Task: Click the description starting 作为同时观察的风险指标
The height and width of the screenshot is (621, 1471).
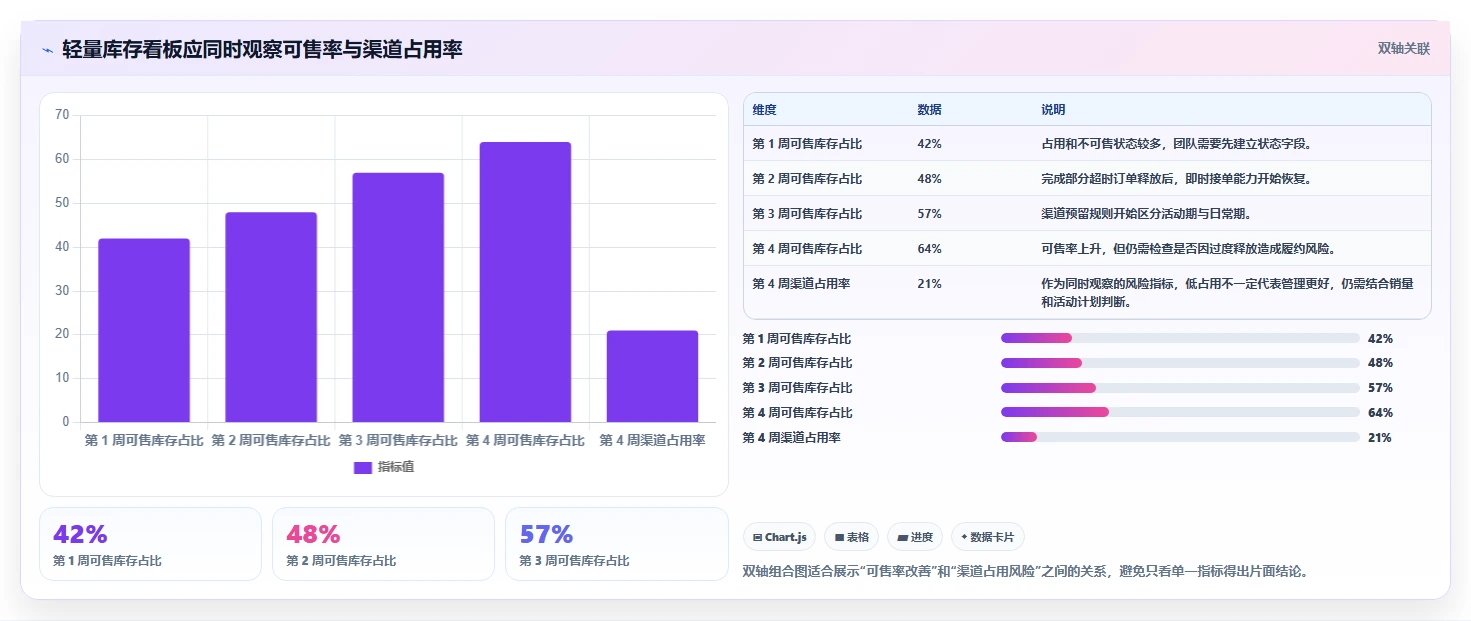Action: click(x=1227, y=293)
